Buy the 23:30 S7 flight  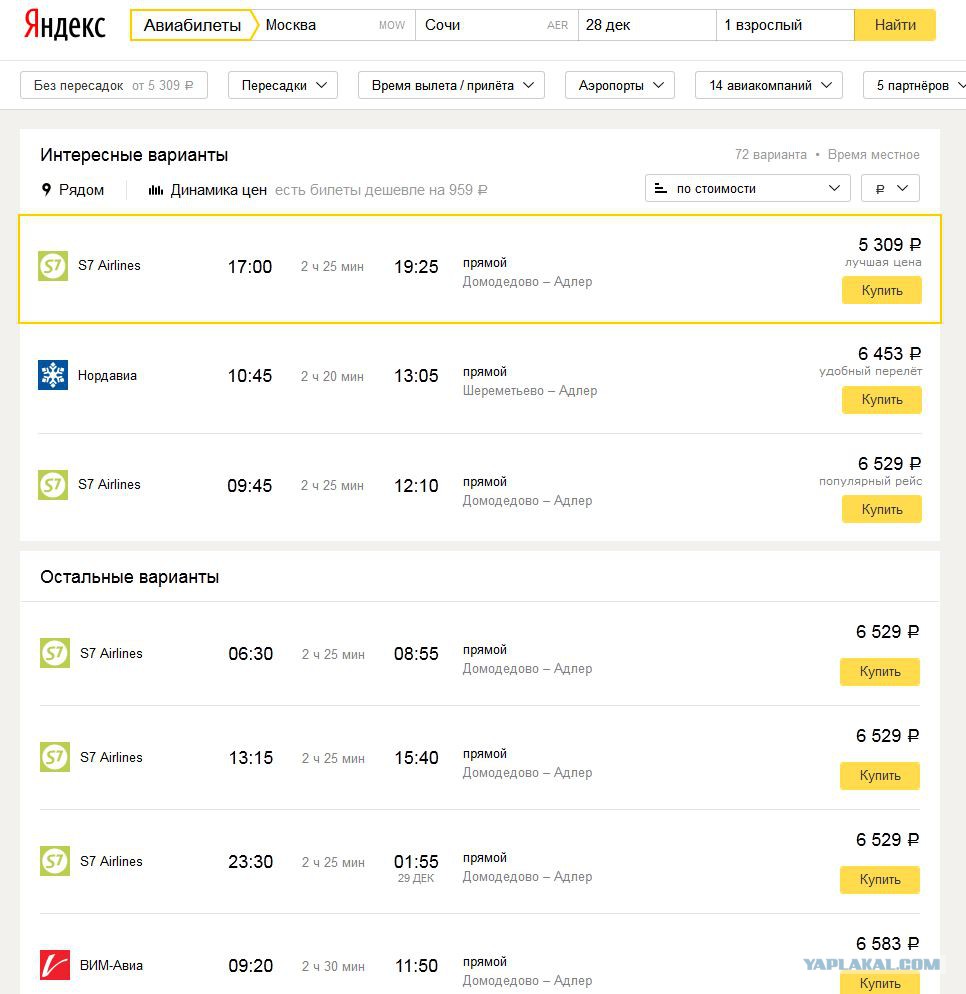coord(880,879)
